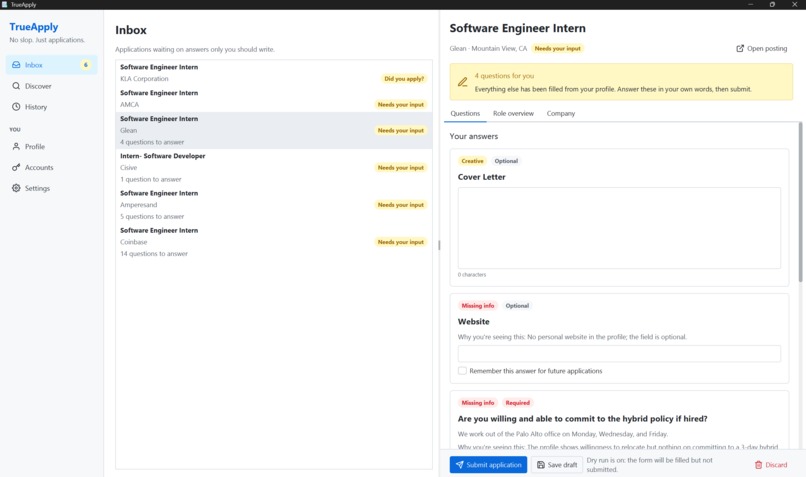The height and width of the screenshot is (477, 806).
Task: Select the Amperesand application row
Action: 273,205
